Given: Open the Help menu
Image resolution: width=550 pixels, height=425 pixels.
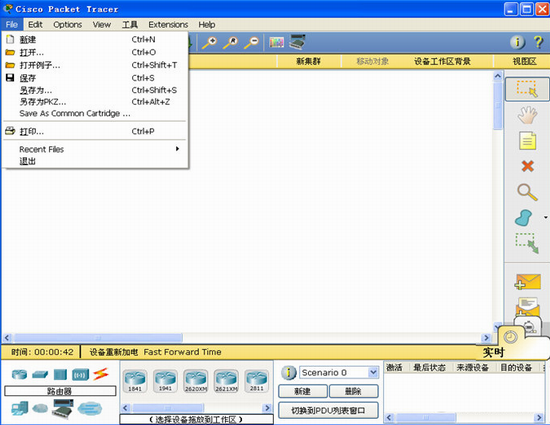Looking at the screenshot, I should [207, 25].
